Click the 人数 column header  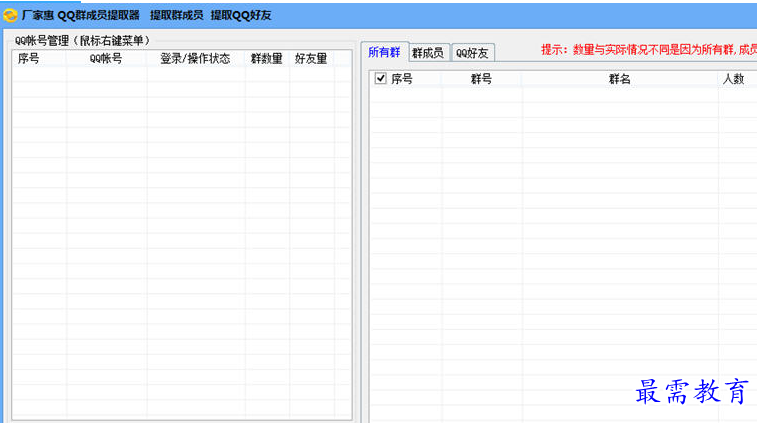pos(733,79)
